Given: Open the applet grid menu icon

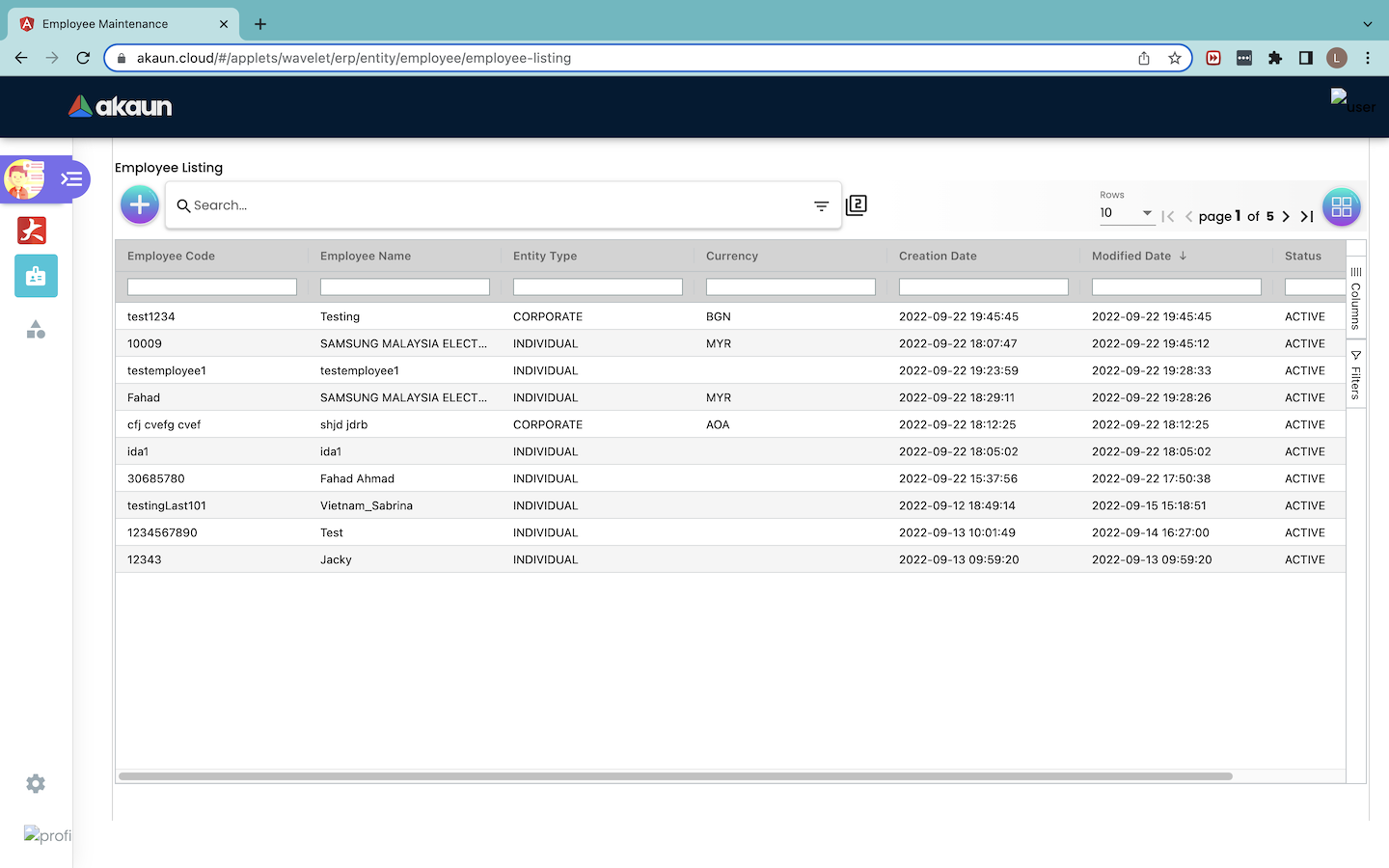Looking at the screenshot, I should click(1341, 207).
